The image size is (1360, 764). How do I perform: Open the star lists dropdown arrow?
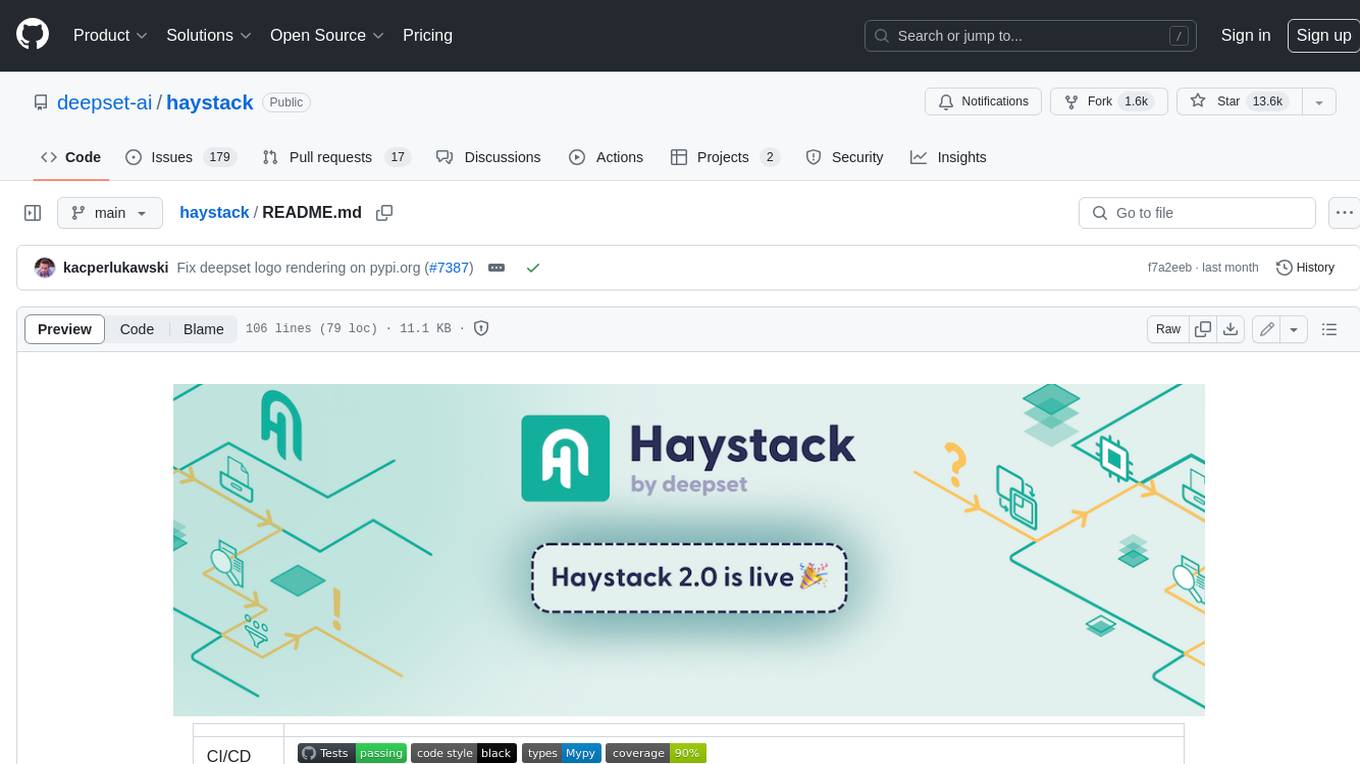[1319, 102]
